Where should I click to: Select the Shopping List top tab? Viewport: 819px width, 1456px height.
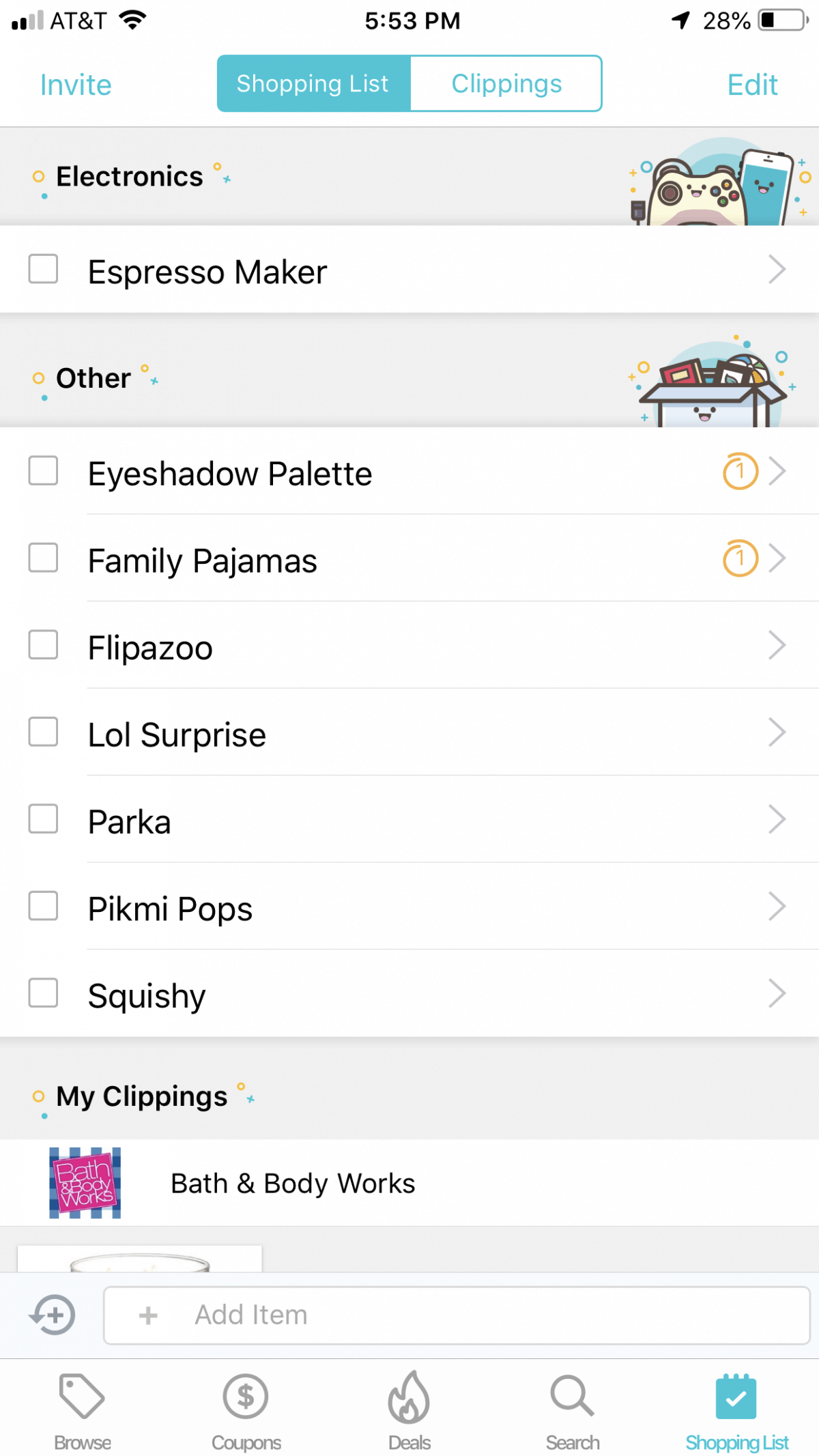(x=313, y=83)
